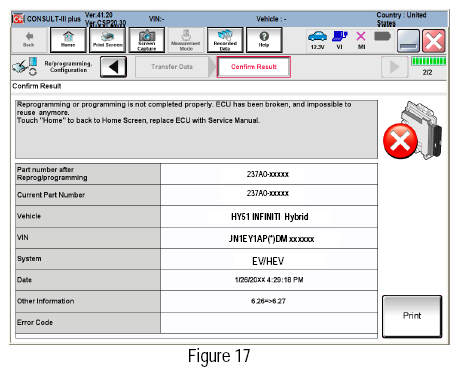Click the VI connection status icon
459x376 pixels.
click(x=340, y=40)
